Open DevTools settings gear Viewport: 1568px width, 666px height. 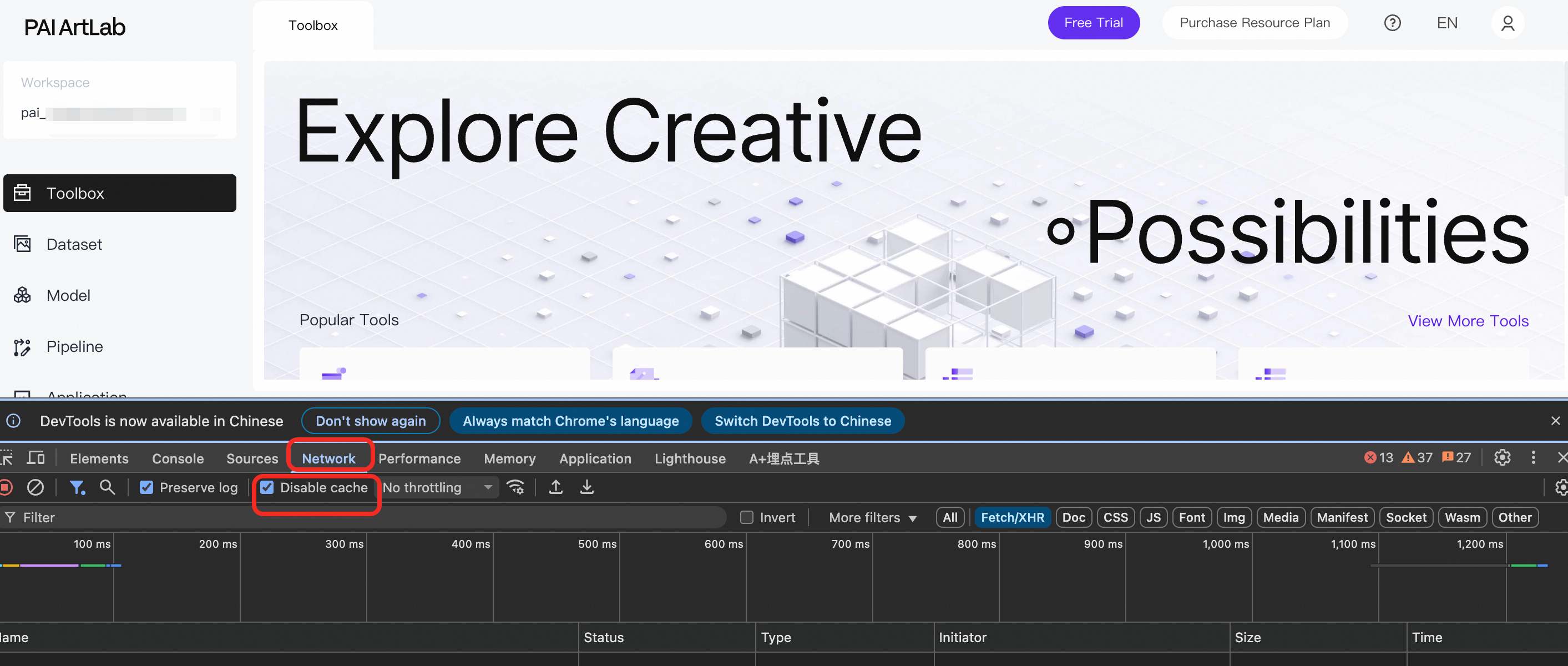coord(1501,458)
